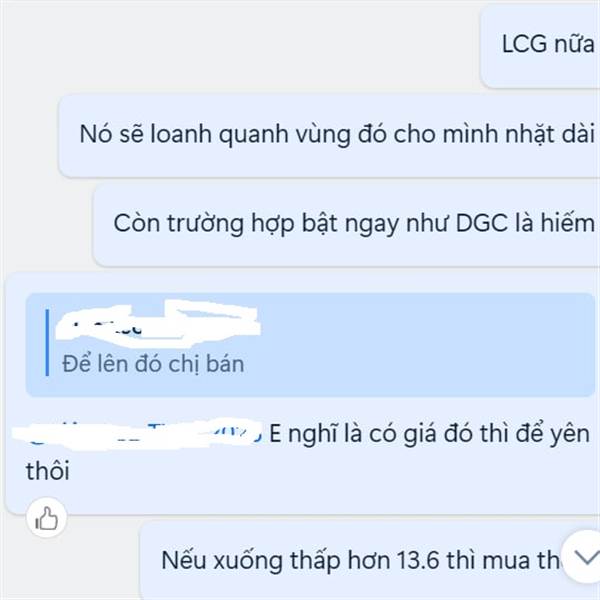Image resolution: width=600 pixels, height=600 pixels.
Task: Click the message 'Nếu xuống thấp hơn 13.6'
Action: 370,560
